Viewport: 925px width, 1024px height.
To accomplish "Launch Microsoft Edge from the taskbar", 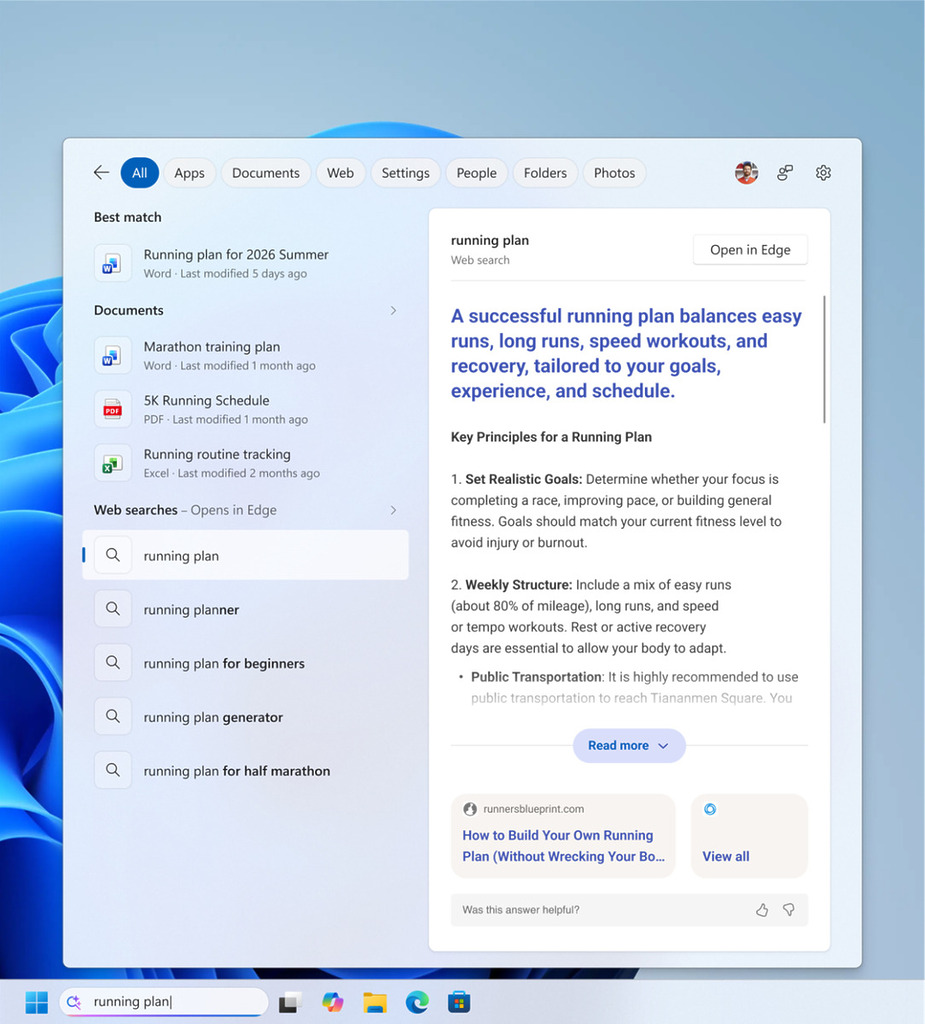I will click(417, 1002).
